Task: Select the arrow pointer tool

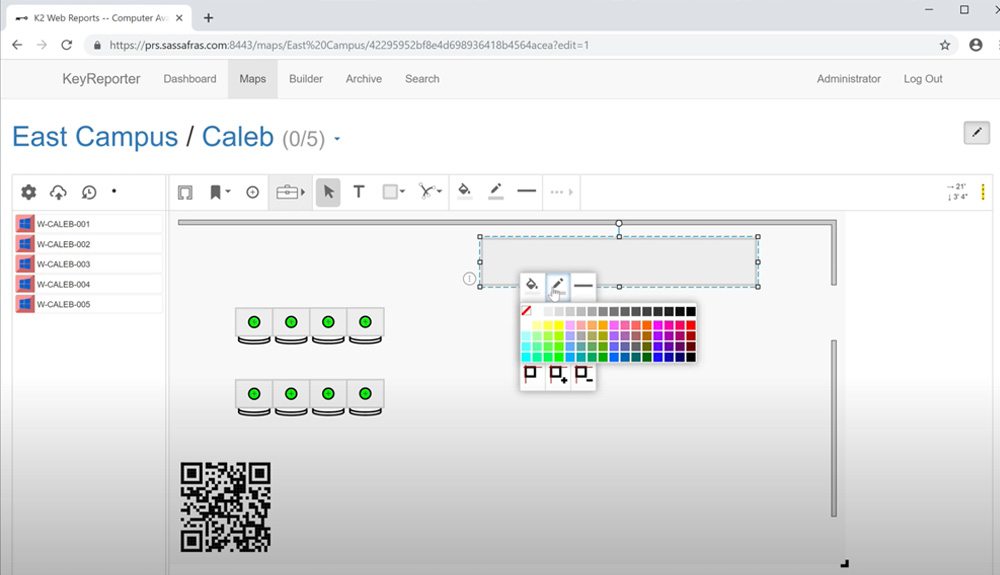Action: (x=328, y=192)
